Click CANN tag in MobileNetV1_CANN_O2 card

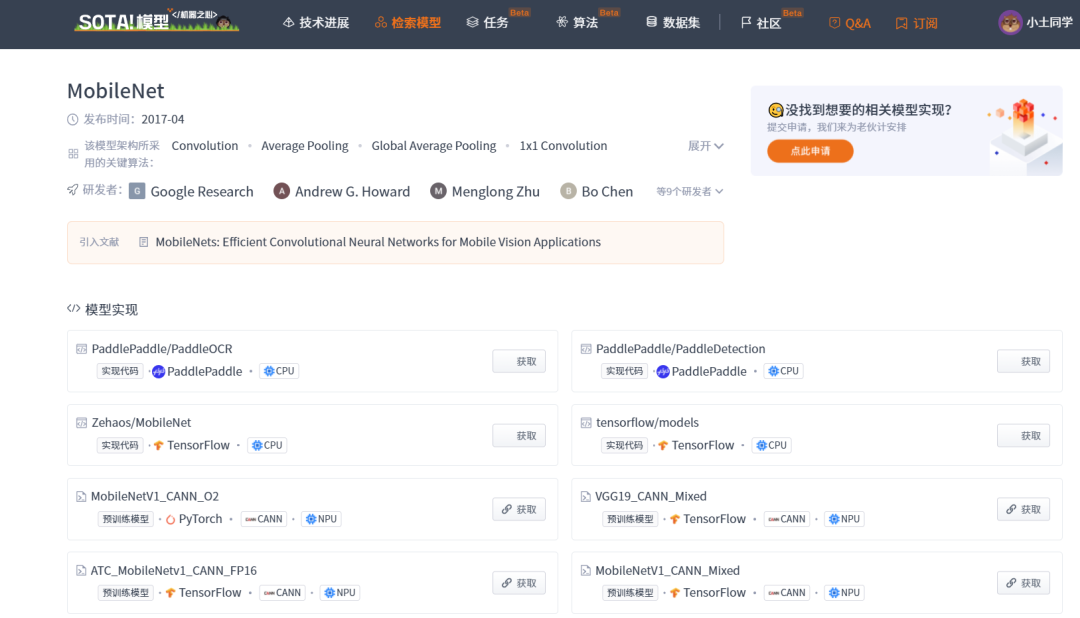click(264, 519)
